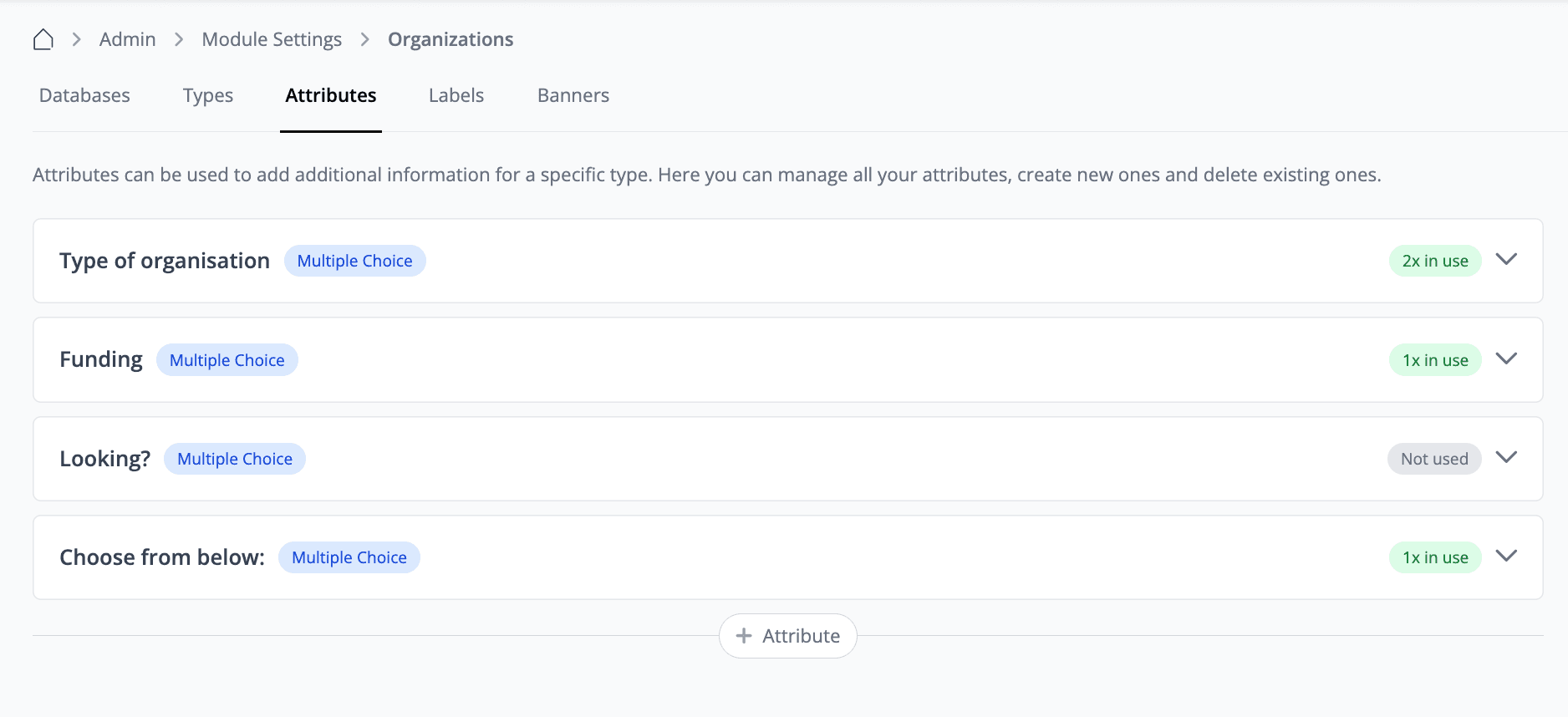Click the plus icon on Attribute button

(743, 636)
